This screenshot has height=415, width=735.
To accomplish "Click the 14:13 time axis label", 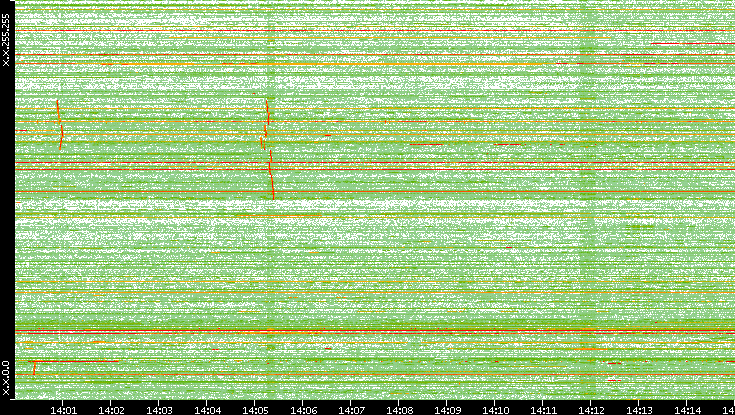I will pyautogui.click(x=639, y=410).
